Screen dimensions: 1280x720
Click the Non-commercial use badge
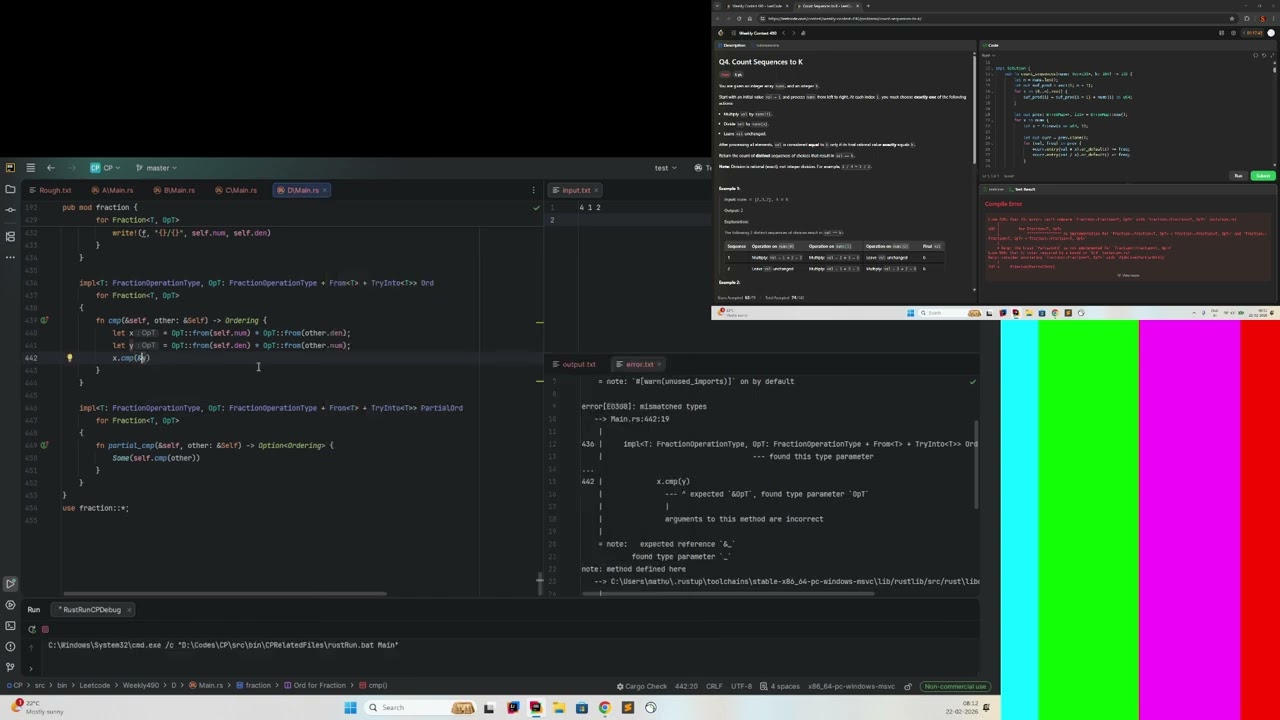(x=956, y=686)
